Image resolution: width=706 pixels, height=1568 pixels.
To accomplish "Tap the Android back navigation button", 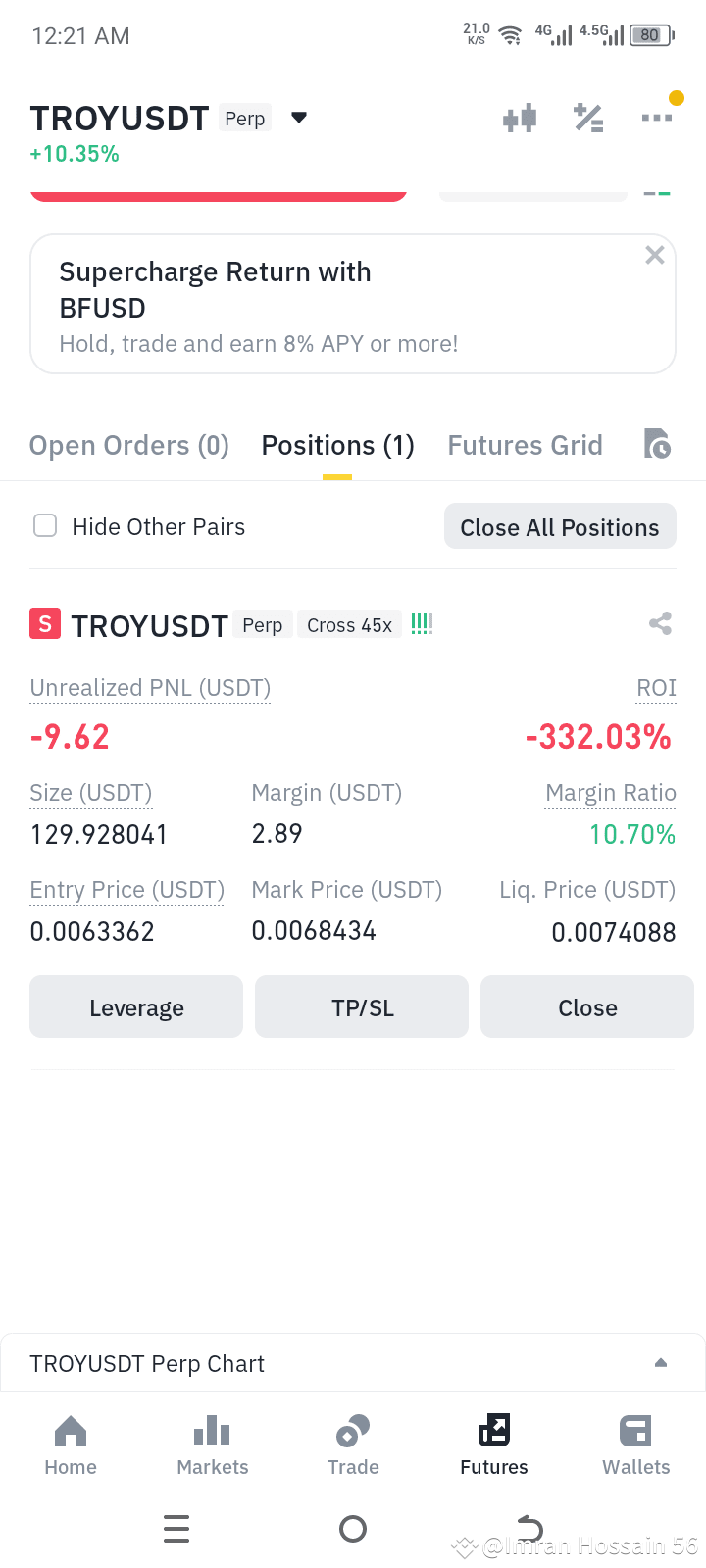I will 529,1529.
